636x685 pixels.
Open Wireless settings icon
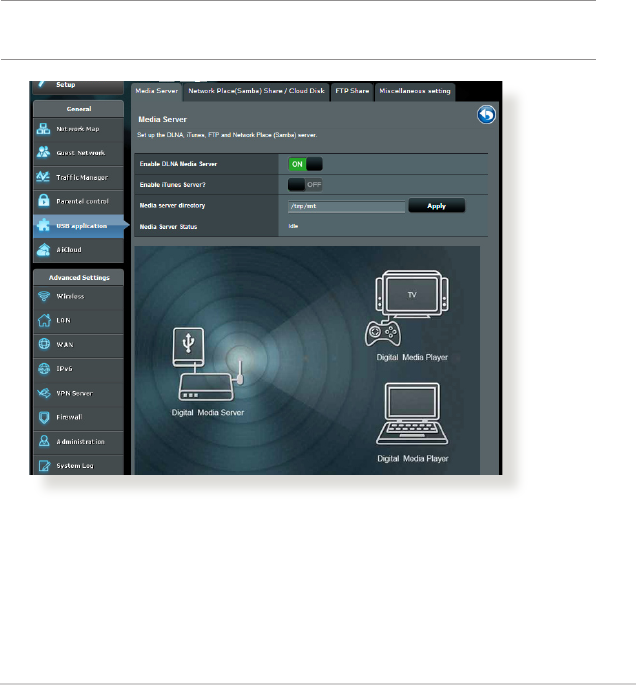(x=44, y=296)
